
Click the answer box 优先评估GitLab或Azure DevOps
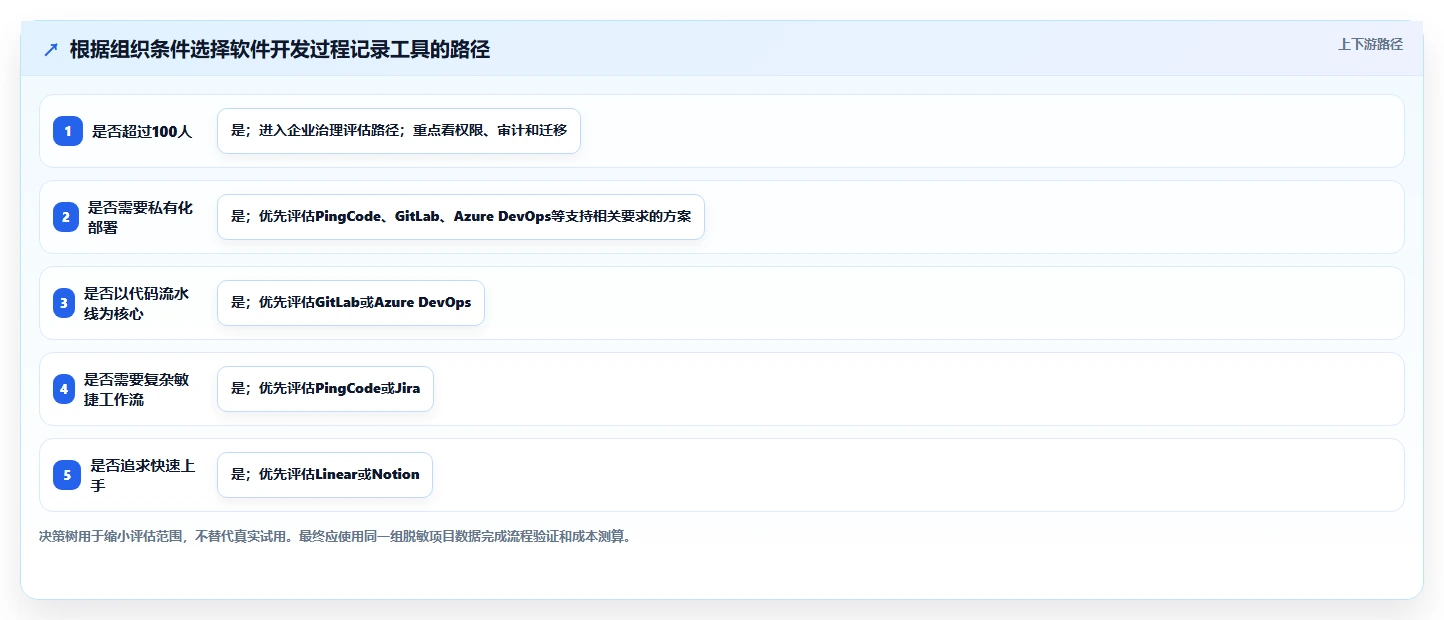click(351, 303)
